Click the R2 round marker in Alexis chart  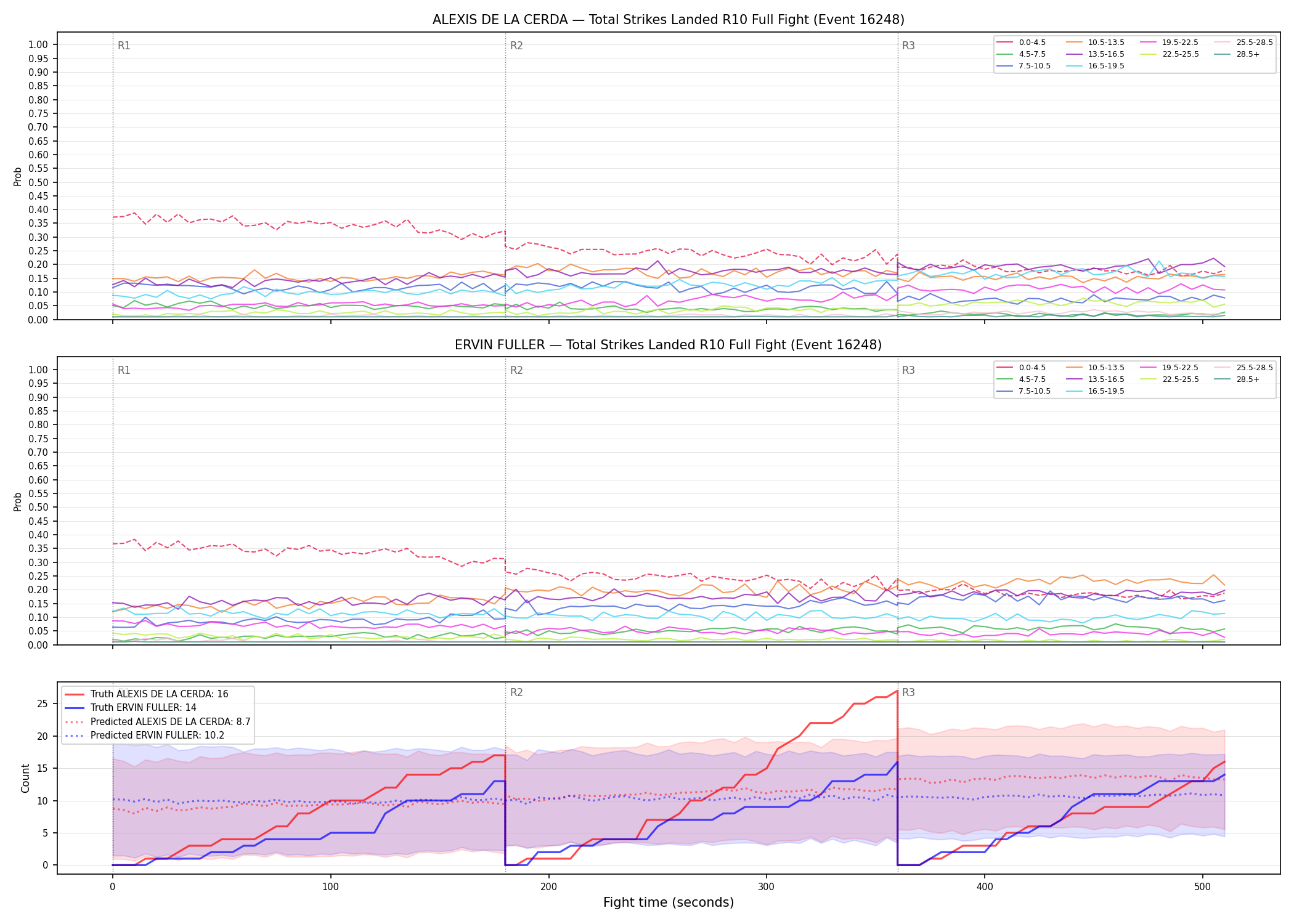516,46
